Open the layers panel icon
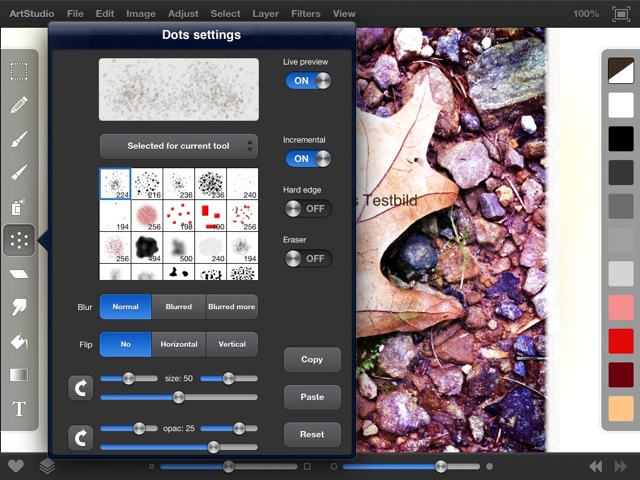This screenshot has height=480, width=640. pyautogui.click(x=47, y=466)
